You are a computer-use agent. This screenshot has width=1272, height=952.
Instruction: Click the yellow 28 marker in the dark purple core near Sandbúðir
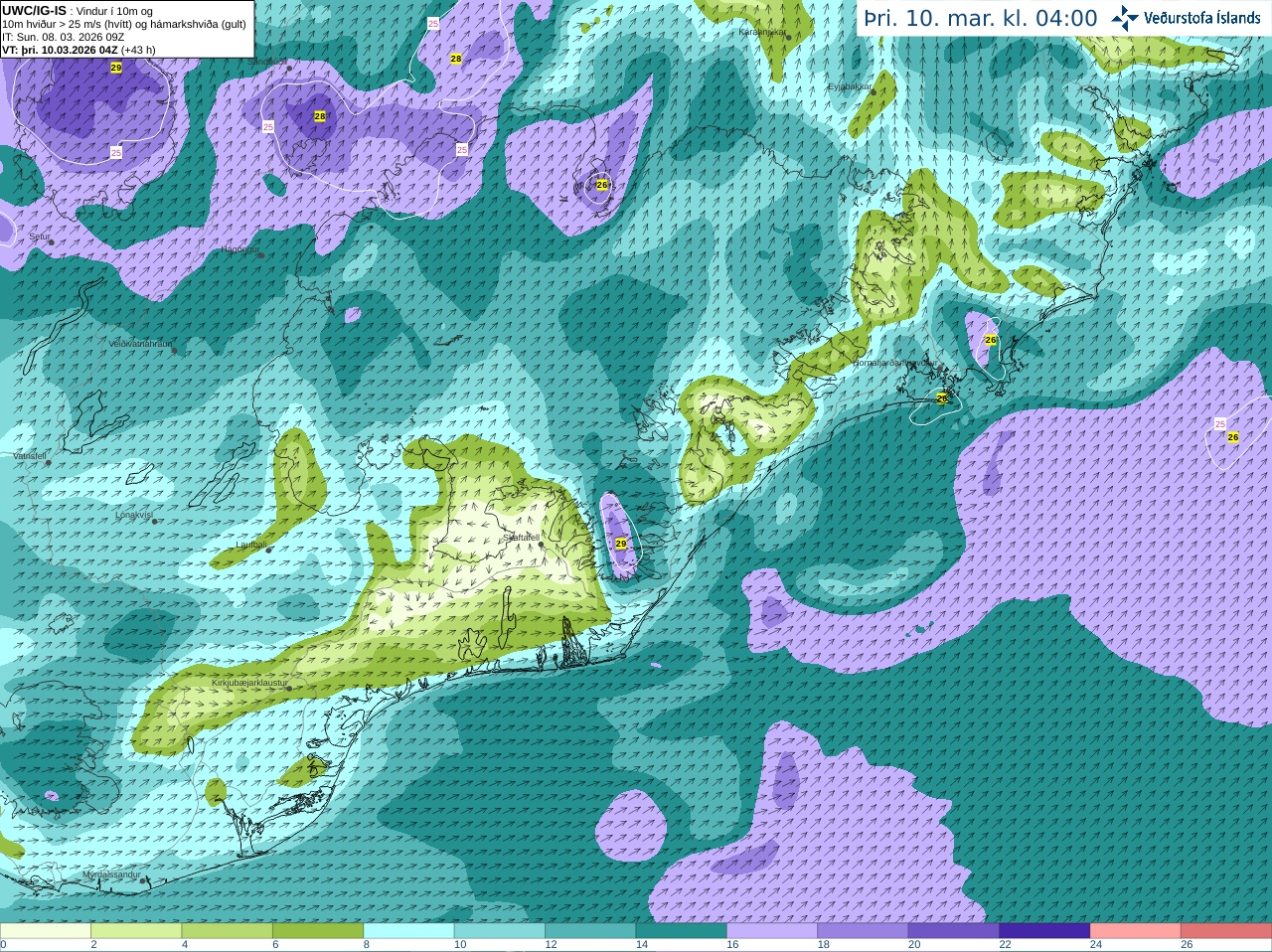tap(320, 116)
